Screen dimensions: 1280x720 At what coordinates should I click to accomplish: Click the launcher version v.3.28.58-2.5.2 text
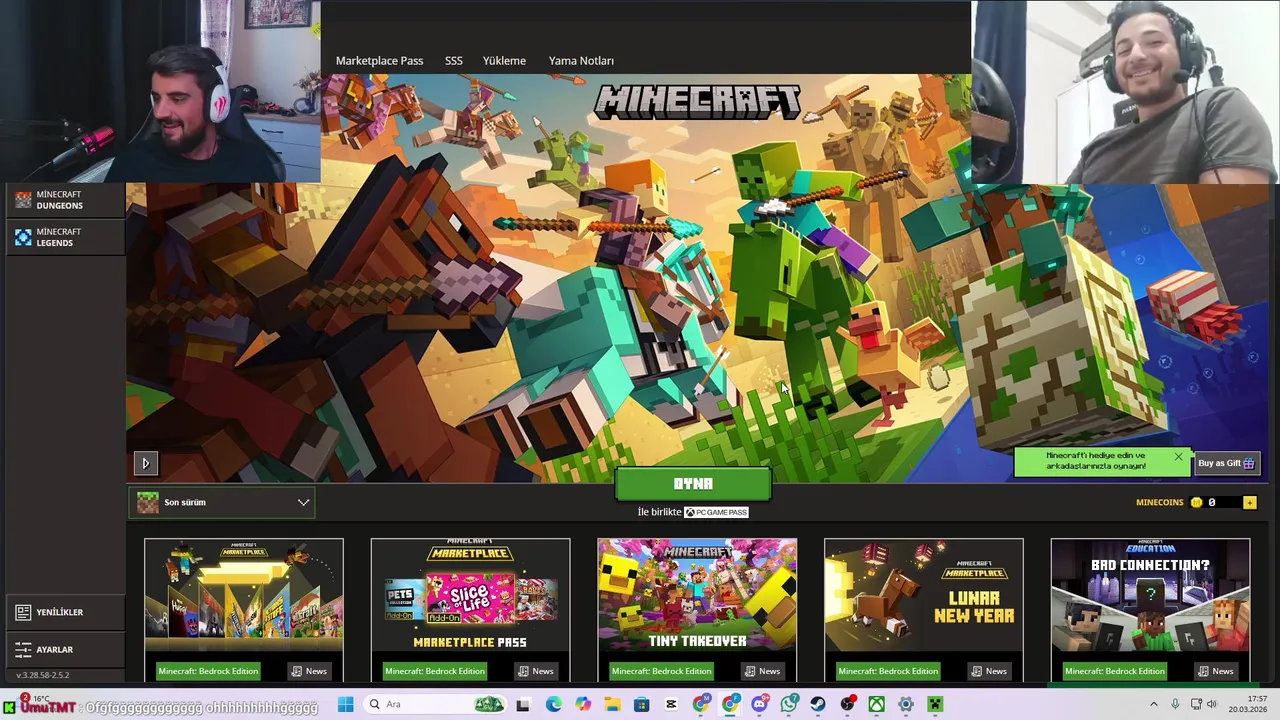43,675
